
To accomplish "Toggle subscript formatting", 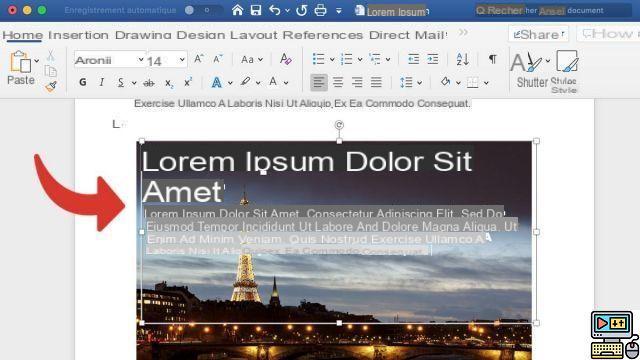I will [169, 83].
